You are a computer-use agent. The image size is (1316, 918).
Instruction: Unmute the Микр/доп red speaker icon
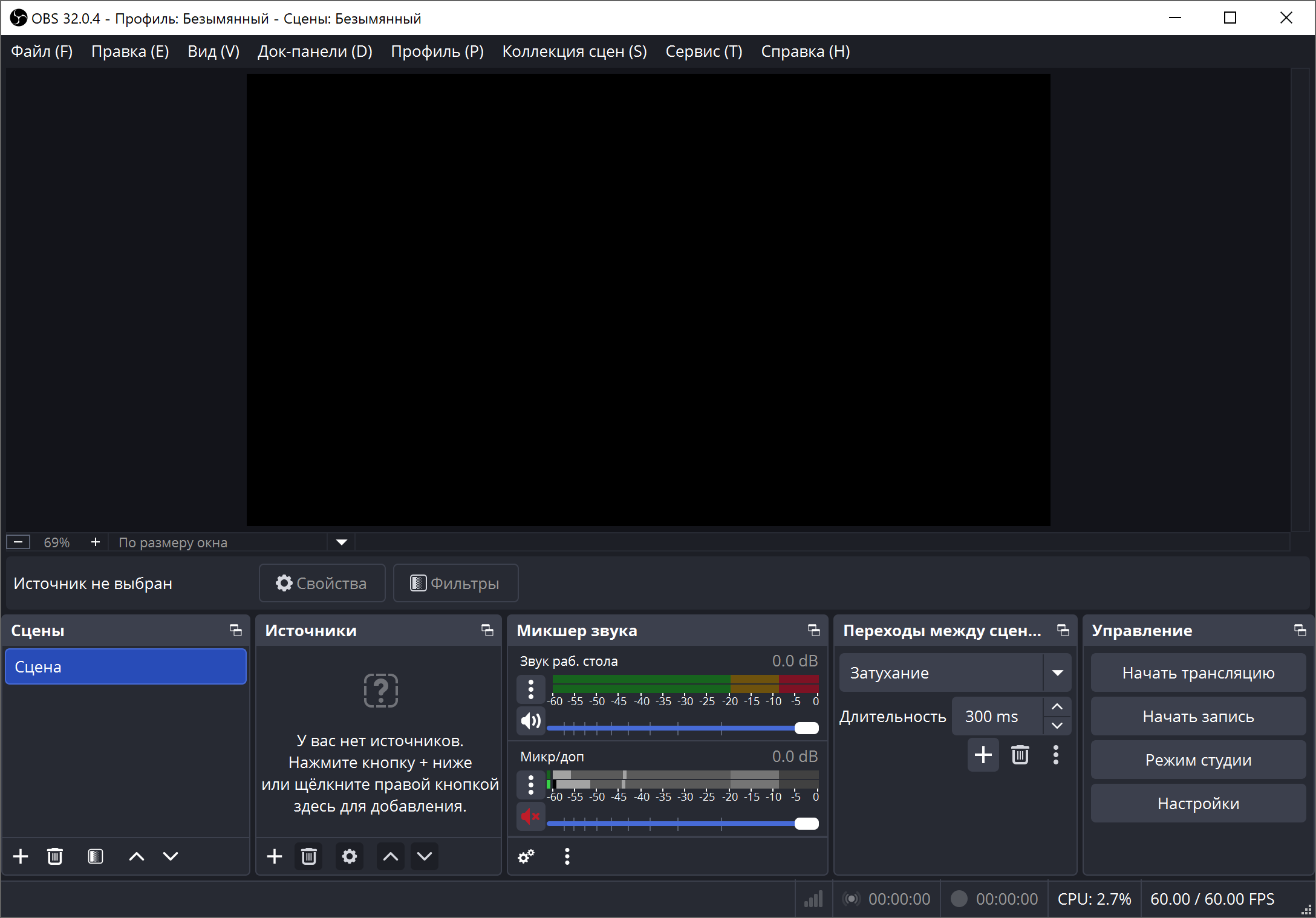(531, 816)
